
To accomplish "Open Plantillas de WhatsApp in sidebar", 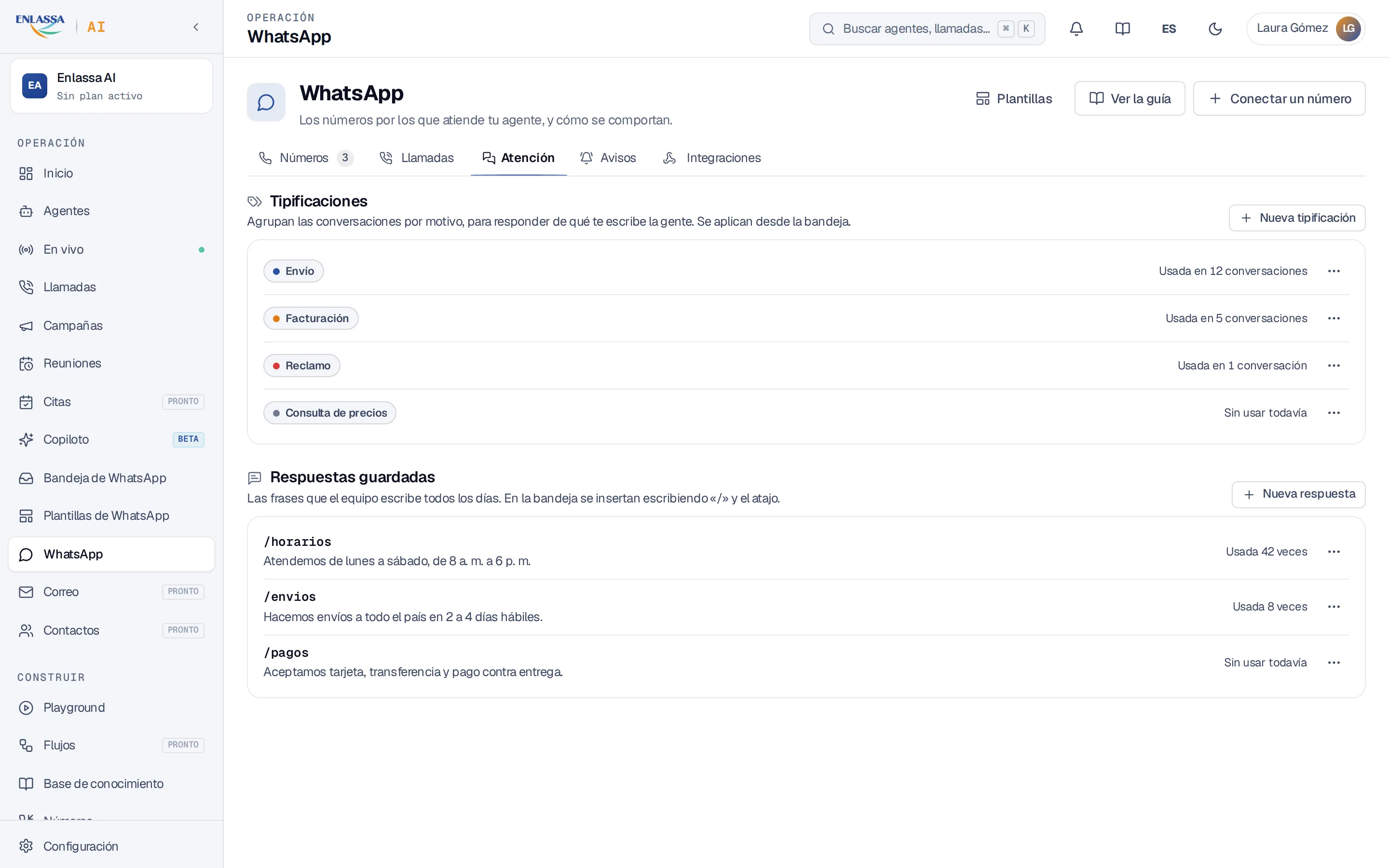I will click(x=111, y=515).
